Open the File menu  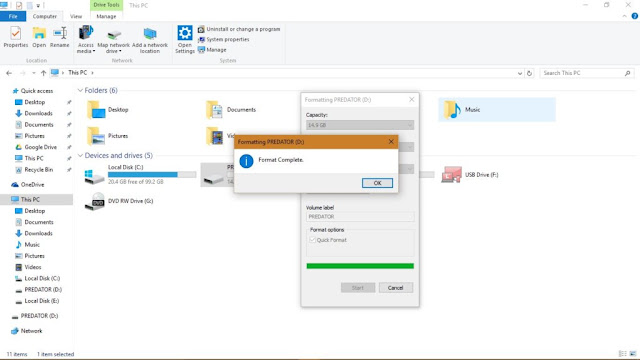pyautogui.click(x=13, y=16)
